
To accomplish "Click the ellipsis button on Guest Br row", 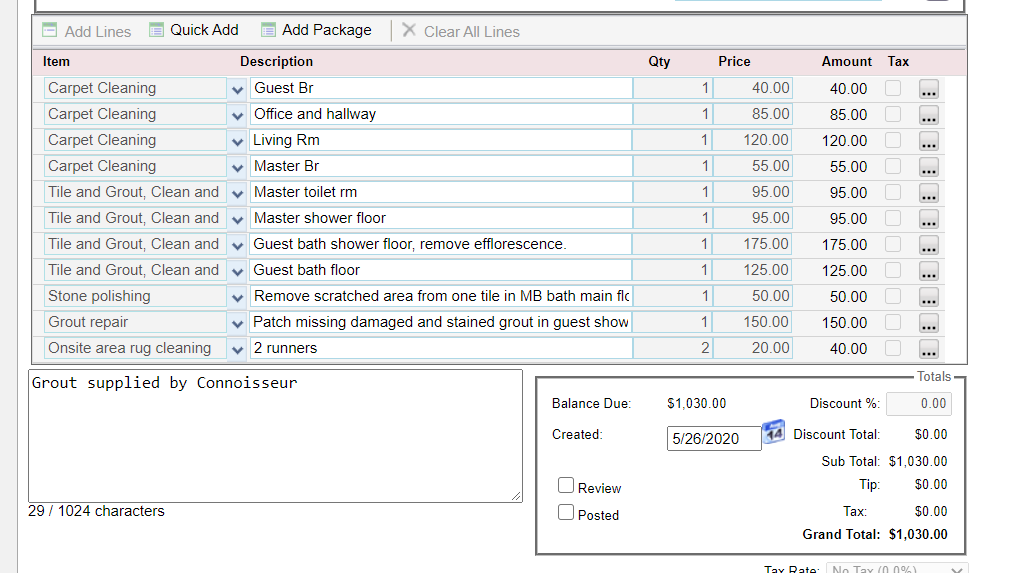I will [x=929, y=89].
